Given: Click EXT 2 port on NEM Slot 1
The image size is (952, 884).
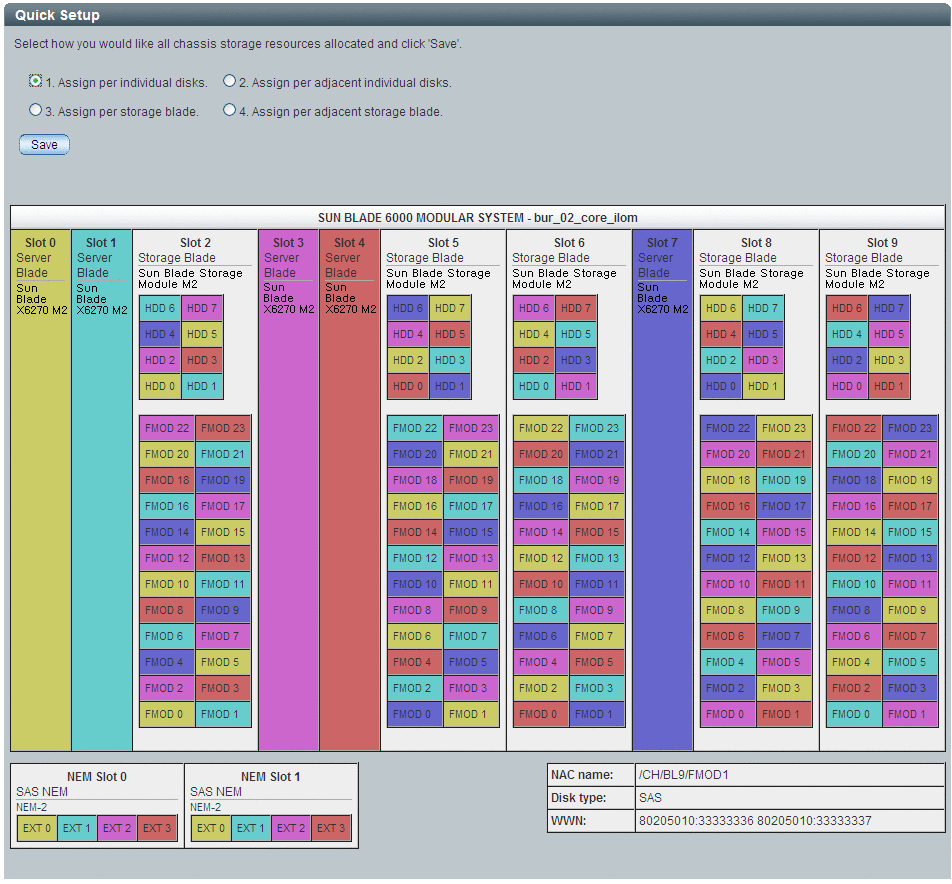Looking at the screenshot, I should tap(291, 828).
